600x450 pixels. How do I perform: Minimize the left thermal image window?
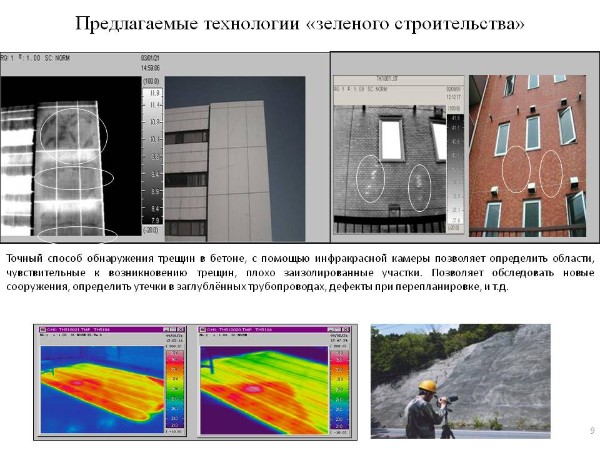tap(166, 329)
